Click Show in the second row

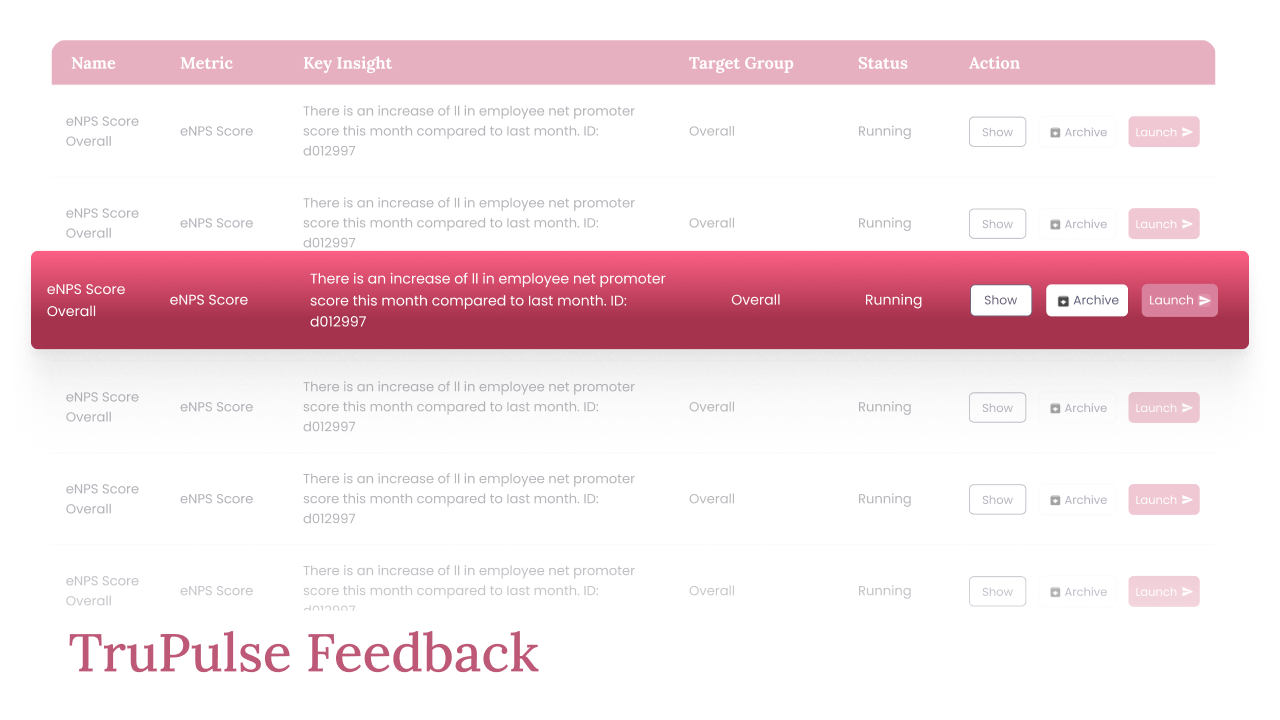(x=997, y=224)
